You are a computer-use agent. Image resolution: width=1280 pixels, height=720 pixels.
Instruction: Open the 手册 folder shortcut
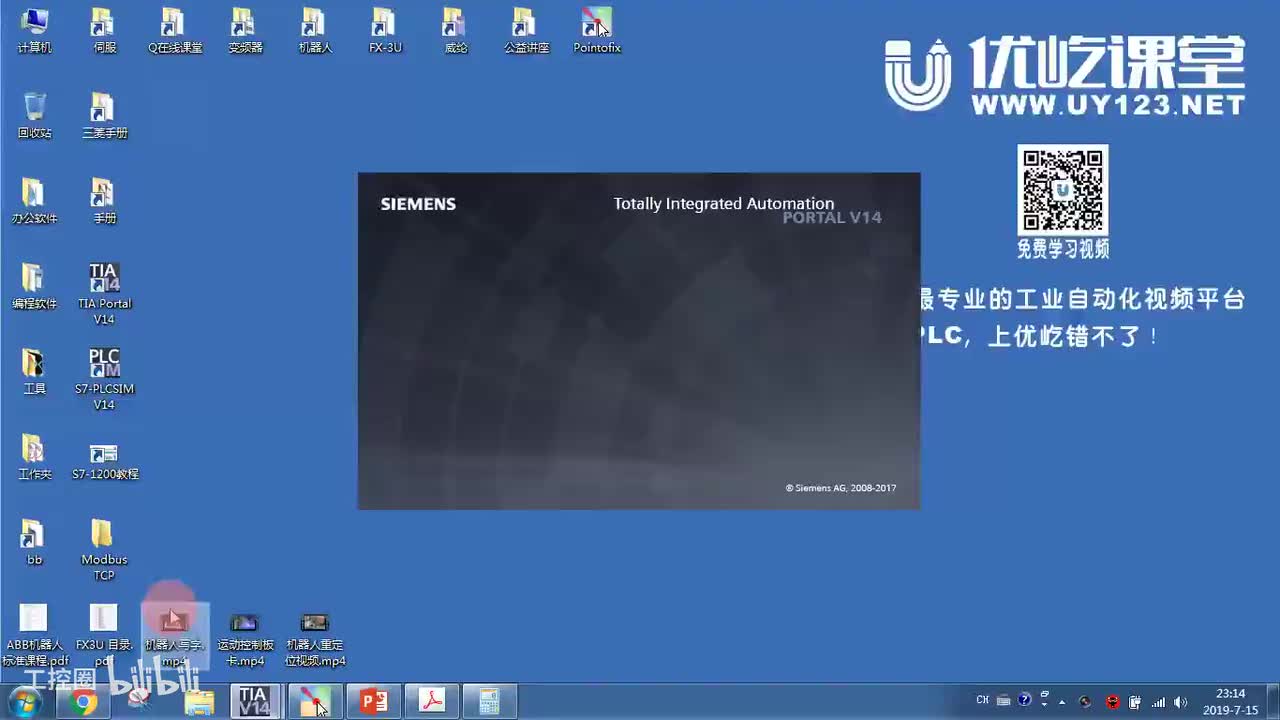104,200
